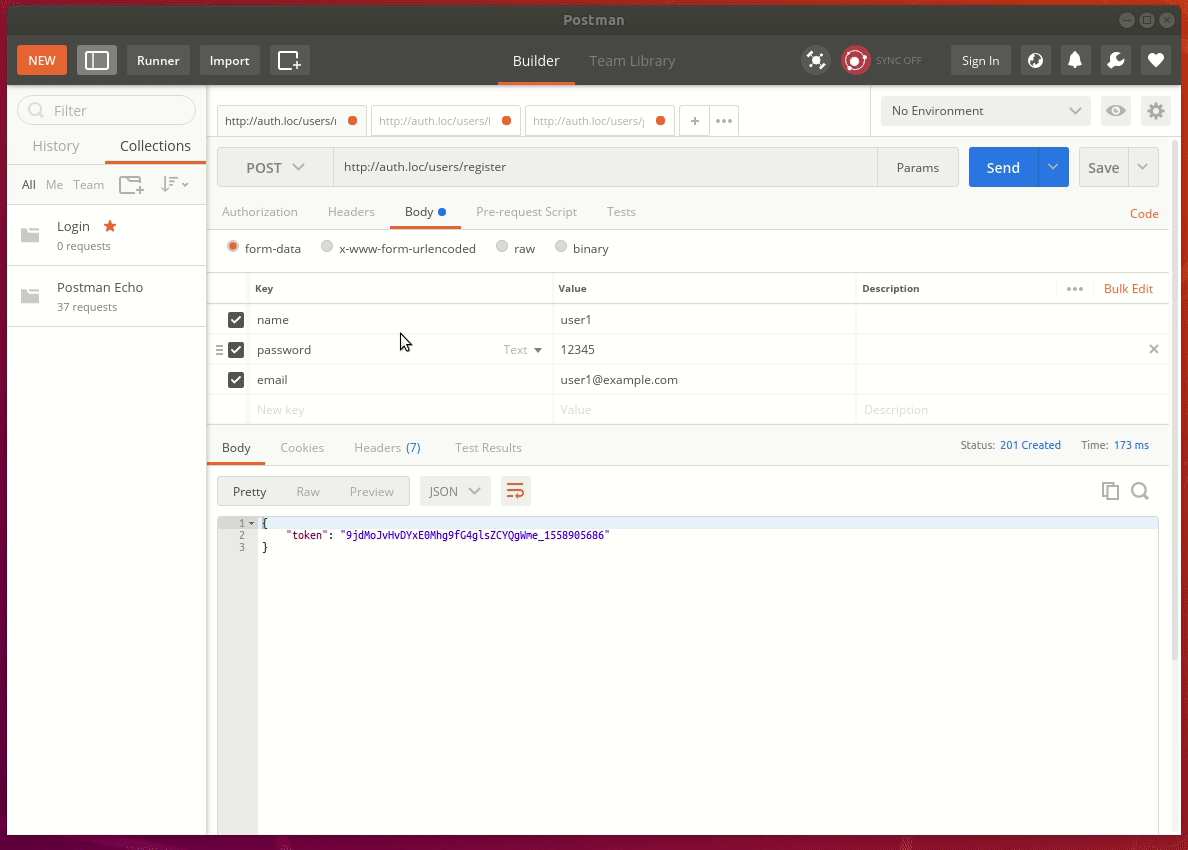Viewport: 1188px width, 850px height.
Task: Switch response view to Preview
Action: pyautogui.click(x=371, y=492)
